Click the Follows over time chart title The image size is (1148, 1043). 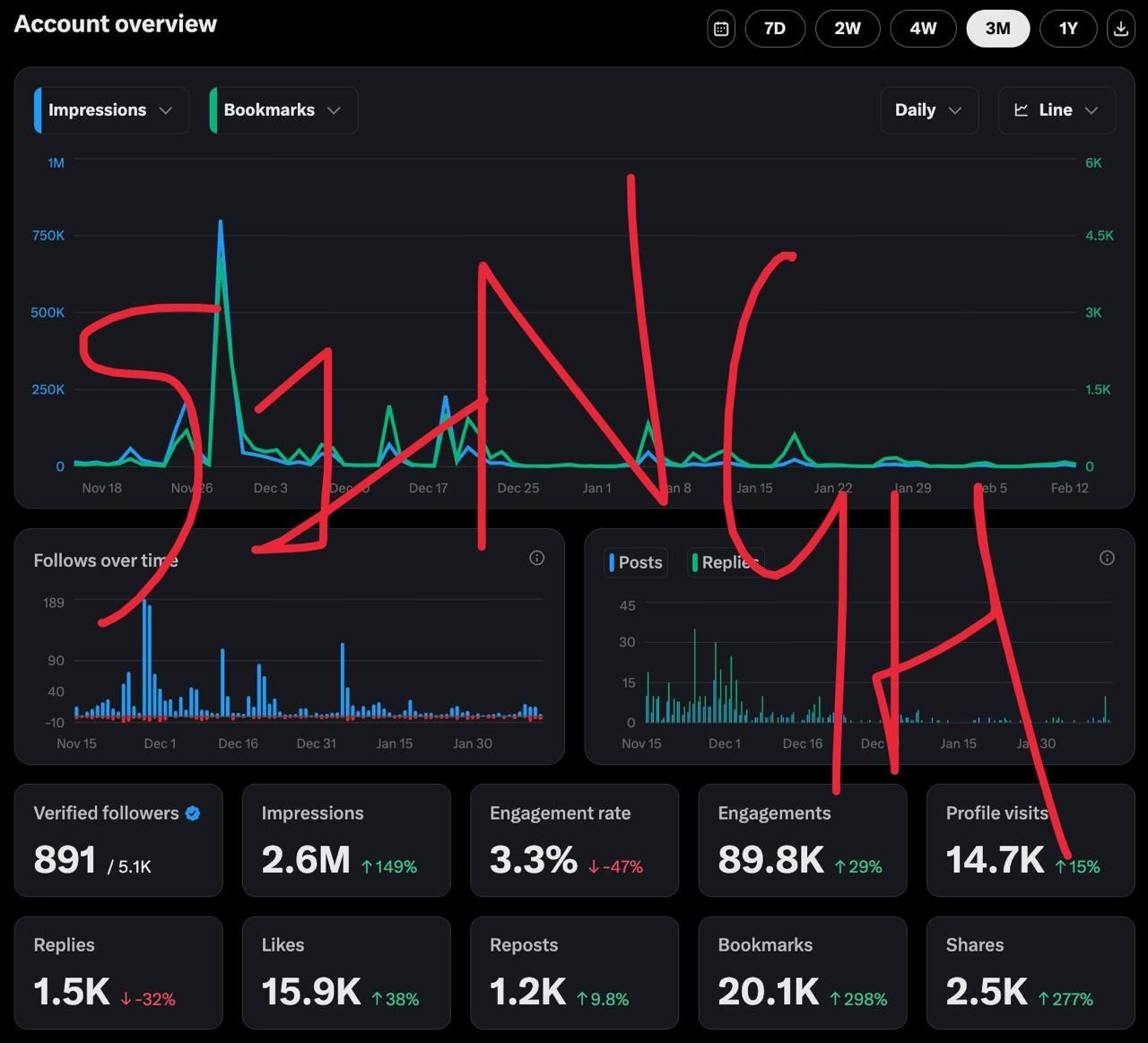point(106,561)
